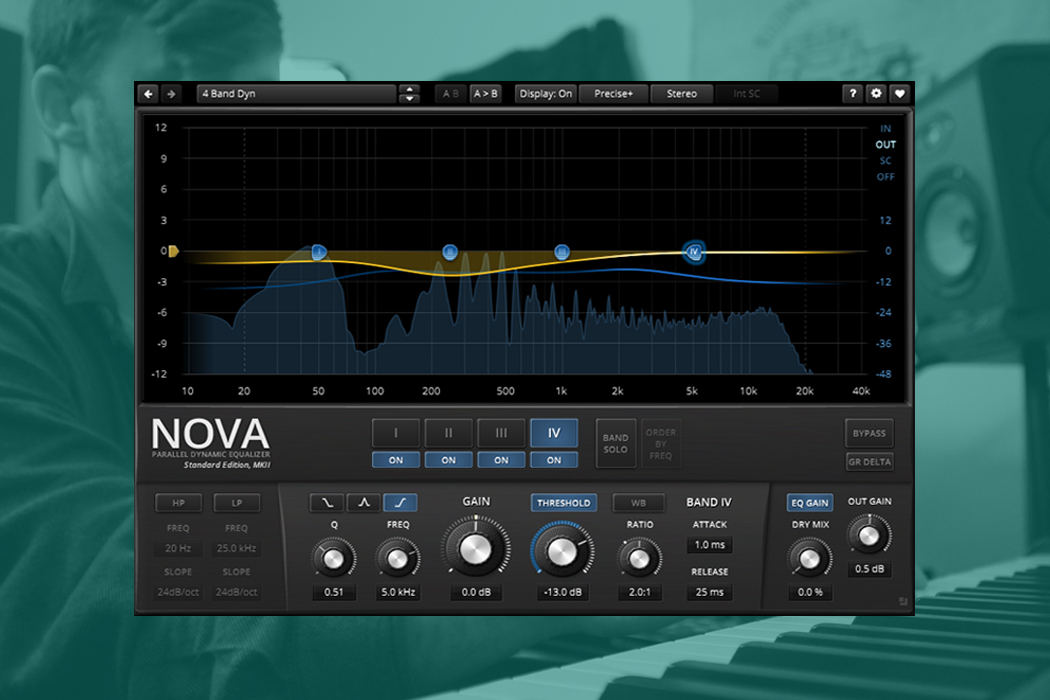The height and width of the screenshot is (700, 1050).
Task: Select band III tab
Action: pos(501,433)
